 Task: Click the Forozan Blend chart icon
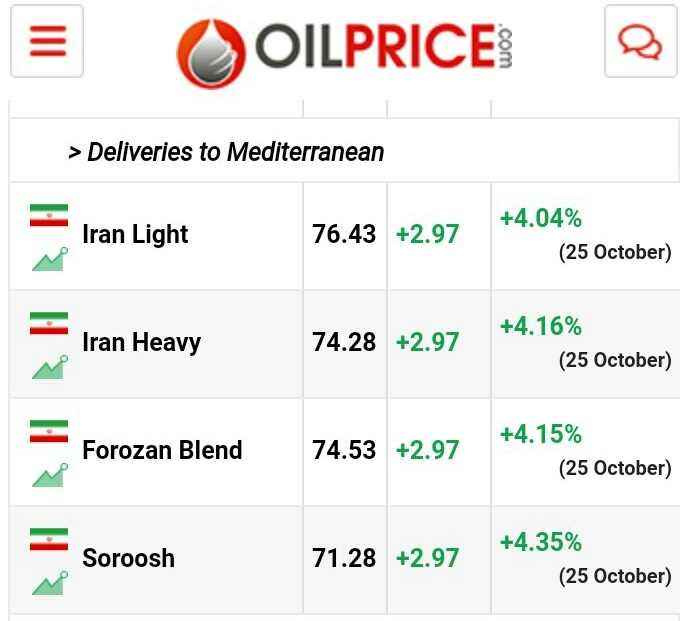coord(49,474)
